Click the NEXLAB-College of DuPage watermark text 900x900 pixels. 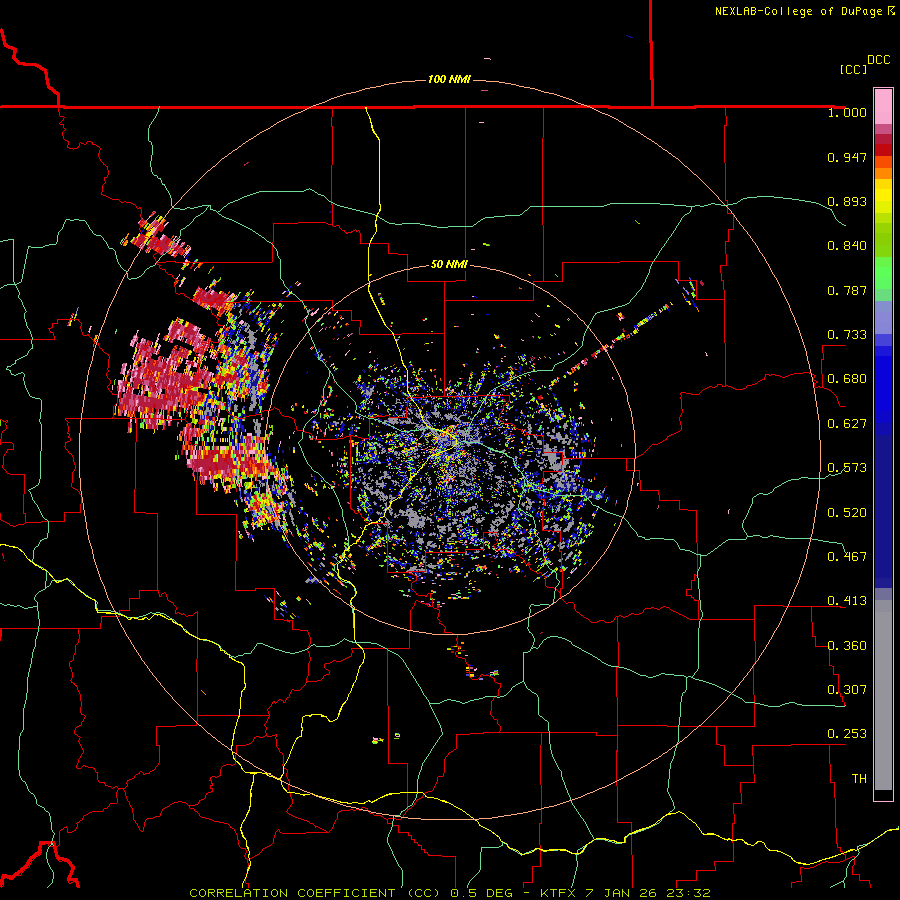click(x=805, y=11)
